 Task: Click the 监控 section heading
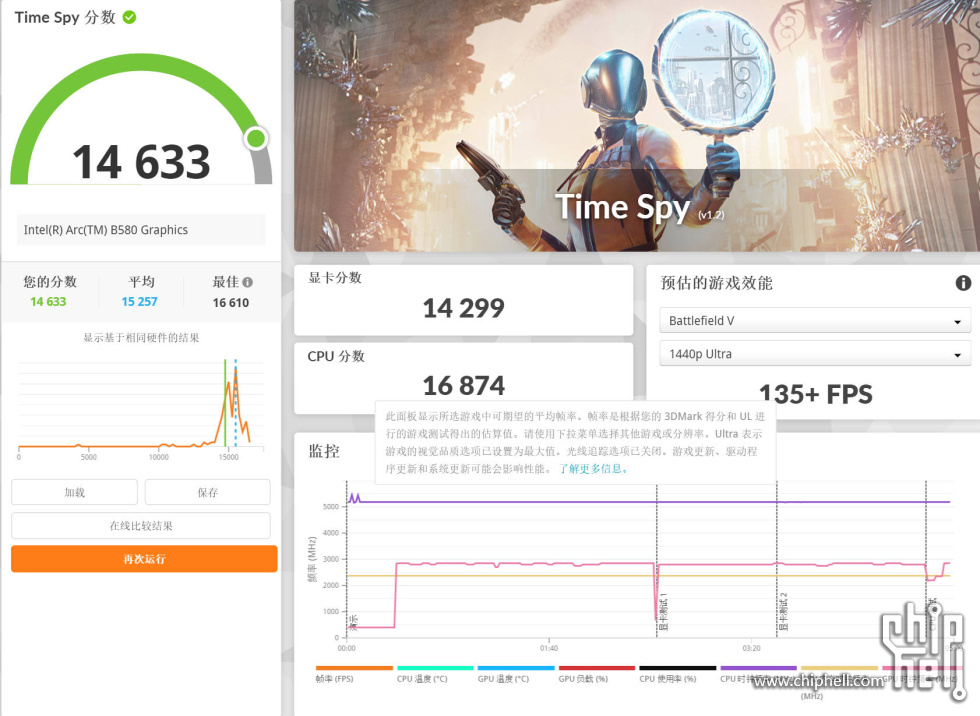point(324,451)
